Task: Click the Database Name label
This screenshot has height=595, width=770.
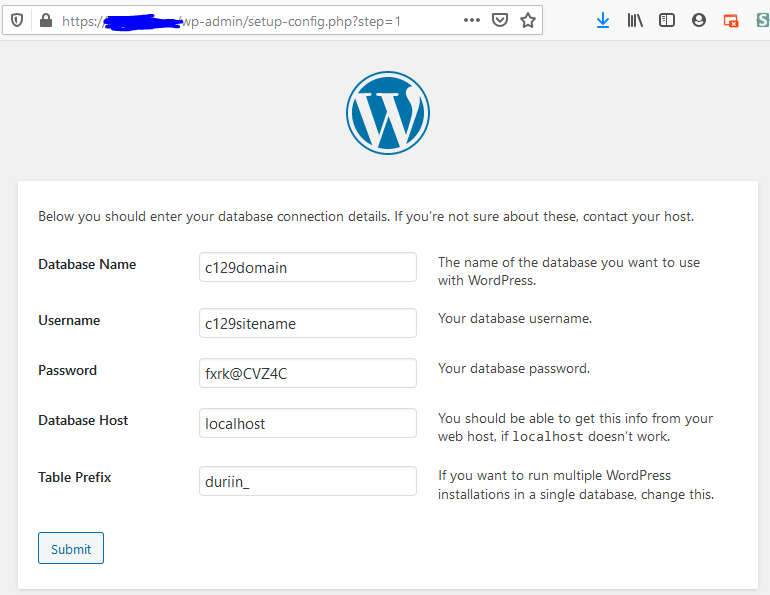Action: point(87,264)
